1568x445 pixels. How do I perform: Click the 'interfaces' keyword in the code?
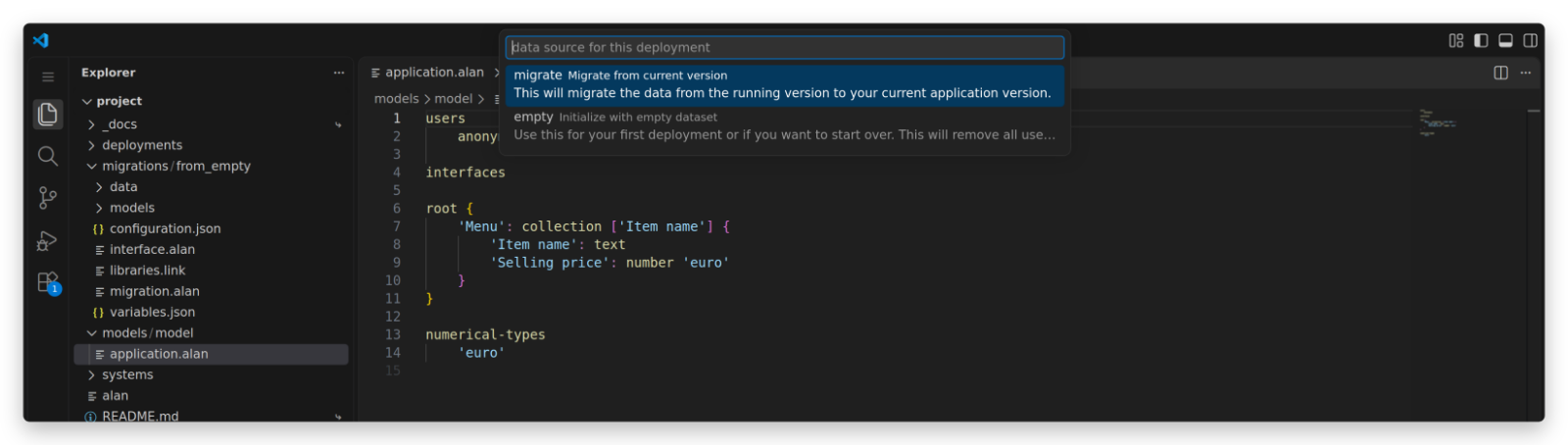[465, 173]
